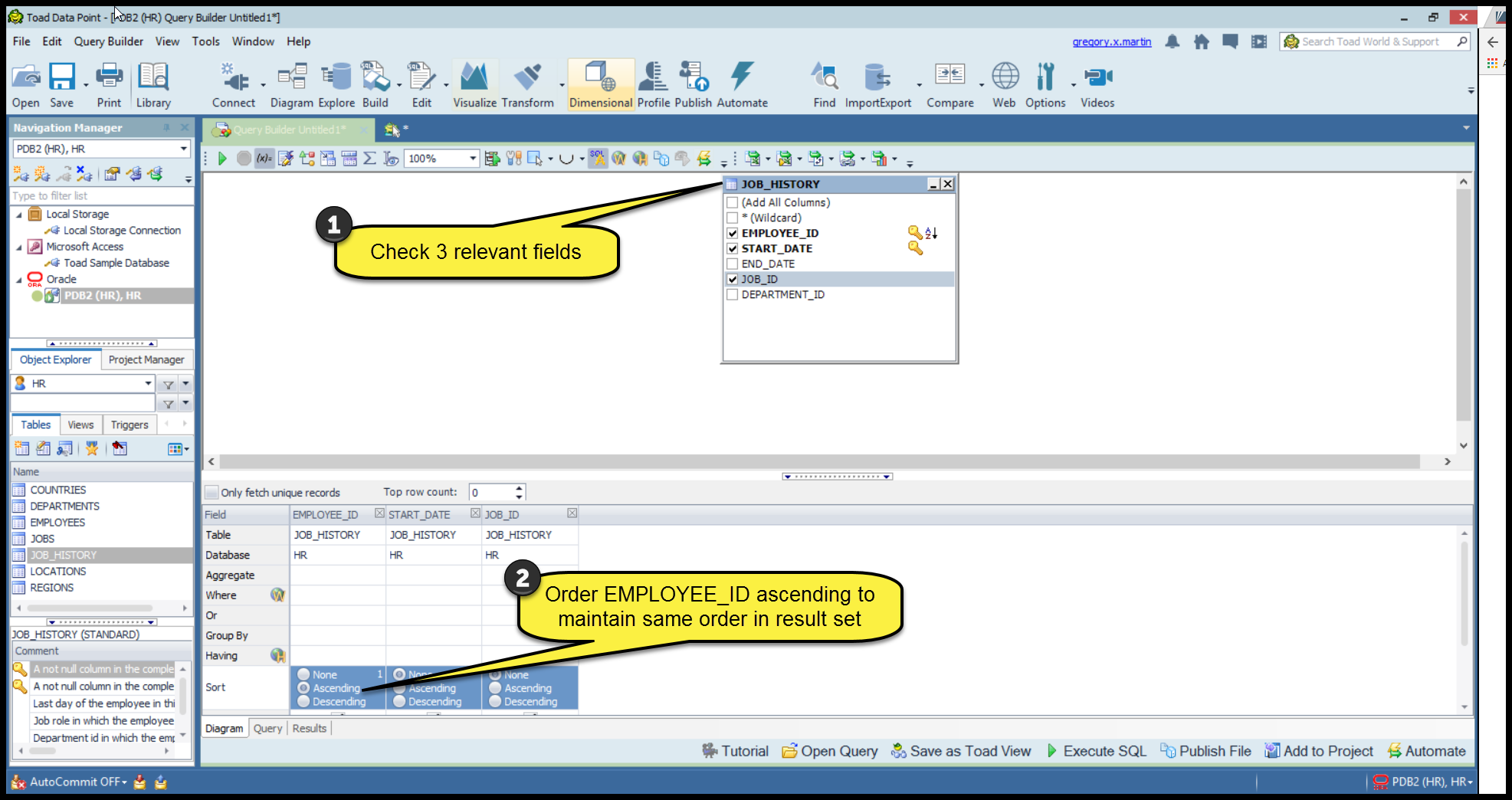Click the gregory.x.martin user link

(x=1112, y=41)
